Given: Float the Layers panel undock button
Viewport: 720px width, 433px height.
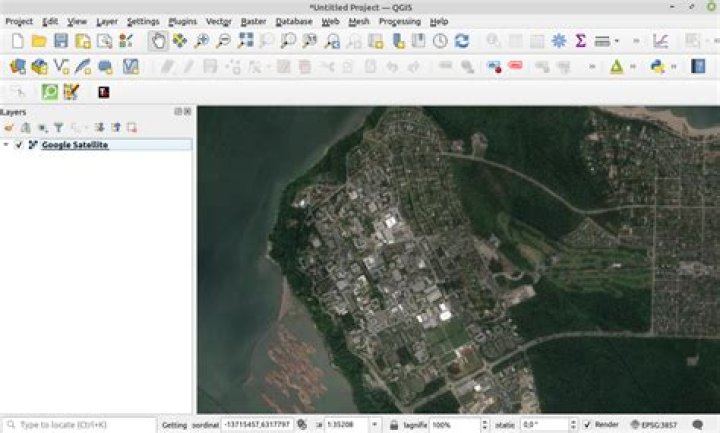Looking at the screenshot, I should pos(178,112).
